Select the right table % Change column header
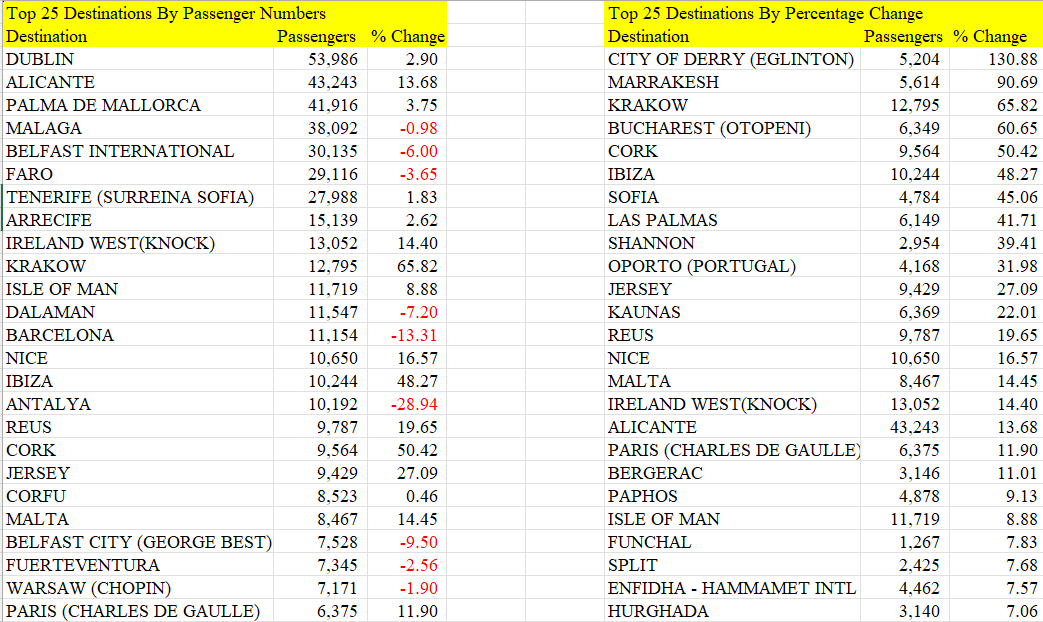Viewport: 1043px width, 622px height. (x=996, y=36)
